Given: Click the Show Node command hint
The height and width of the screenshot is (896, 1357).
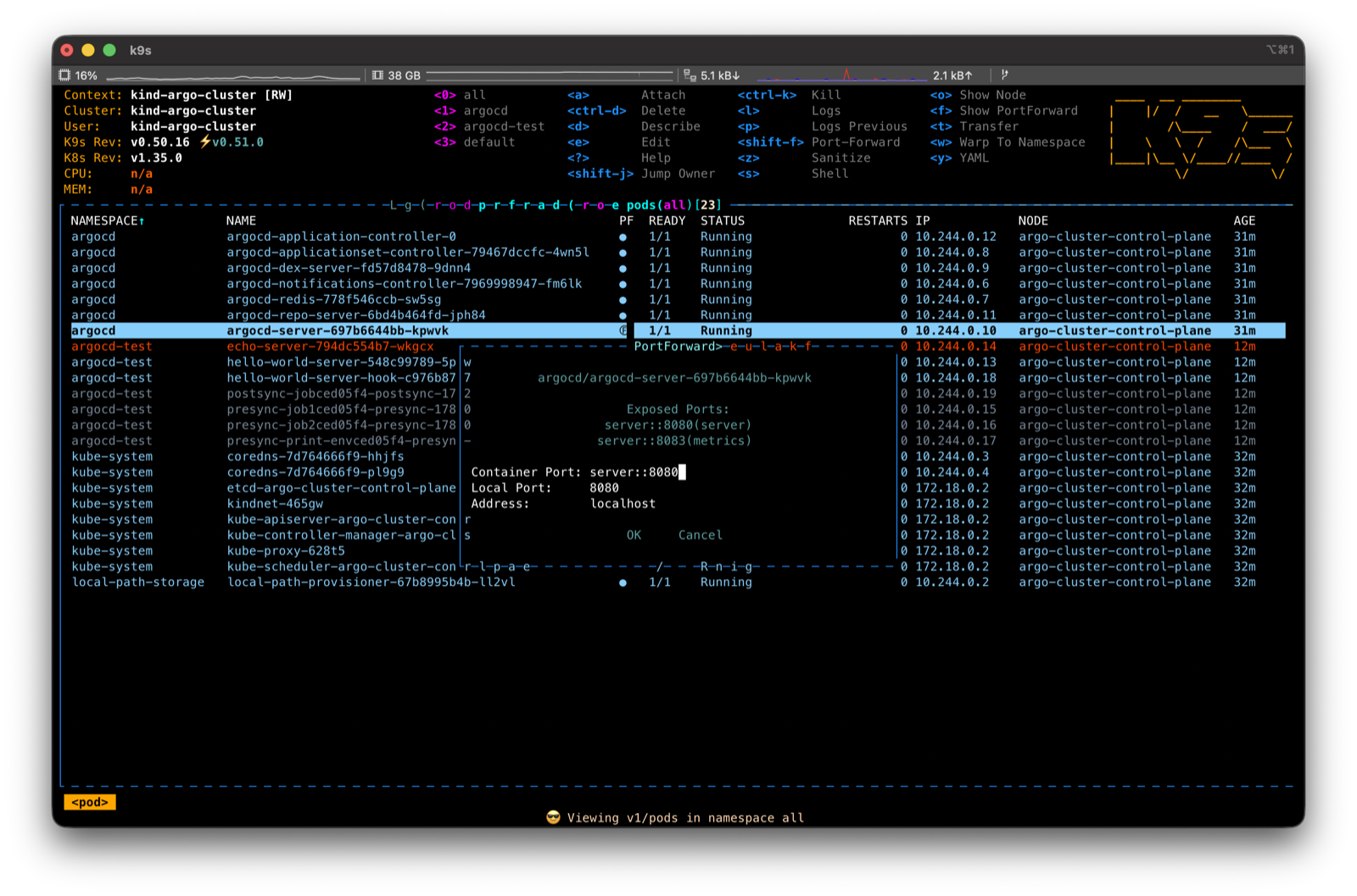Looking at the screenshot, I should click(992, 95).
